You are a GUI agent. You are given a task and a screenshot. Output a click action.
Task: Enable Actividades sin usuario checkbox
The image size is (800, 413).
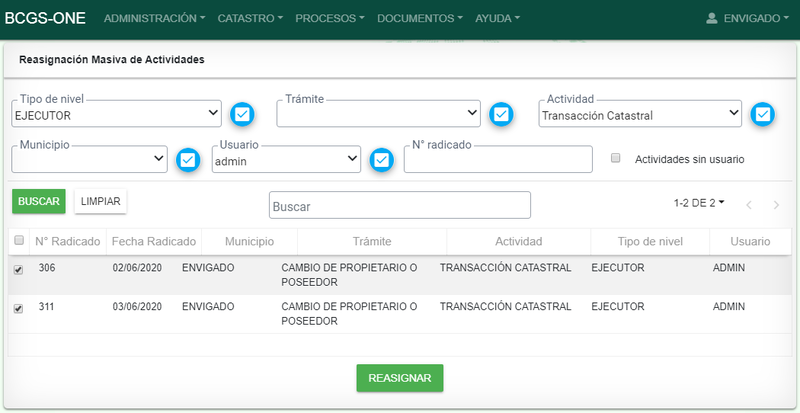(x=616, y=158)
